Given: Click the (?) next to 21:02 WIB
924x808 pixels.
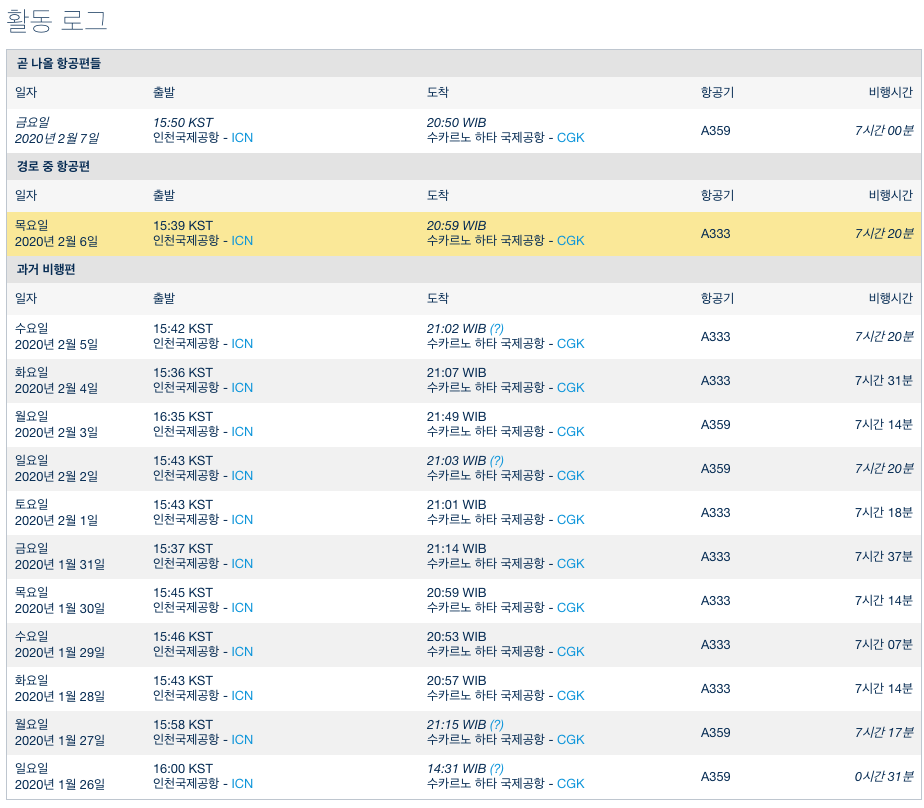Looking at the screenshot, I should pyautogui.click(x=497, y=329).
